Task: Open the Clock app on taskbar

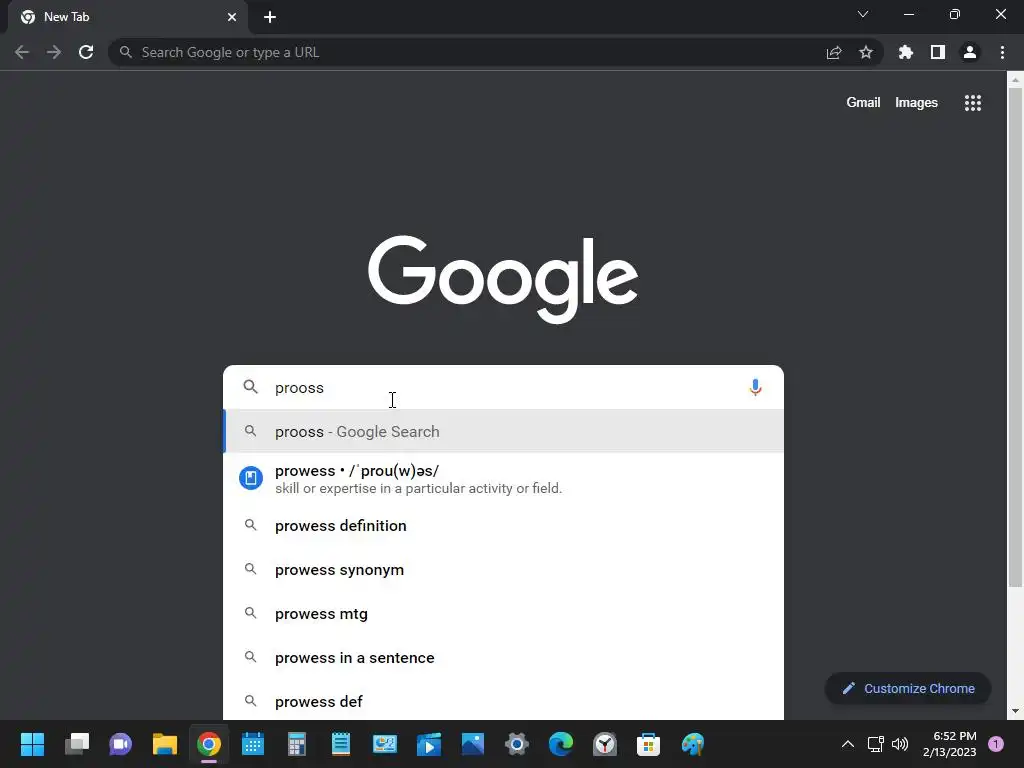Action: click(605, 744)
